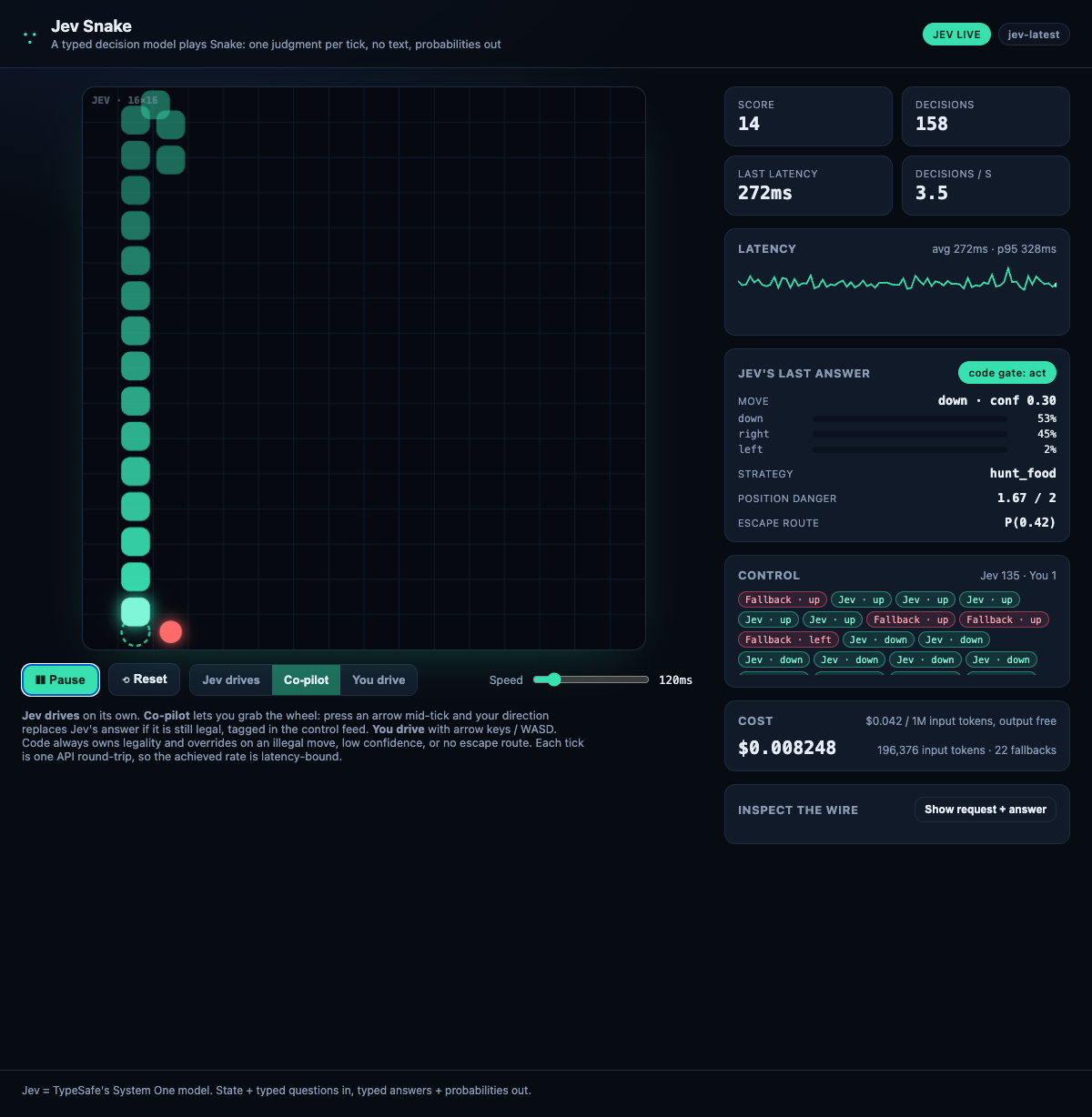Screen dimensions: 1092x1117
Task: Click the code gate: act badge
Action: click(x=1007, y=373)
